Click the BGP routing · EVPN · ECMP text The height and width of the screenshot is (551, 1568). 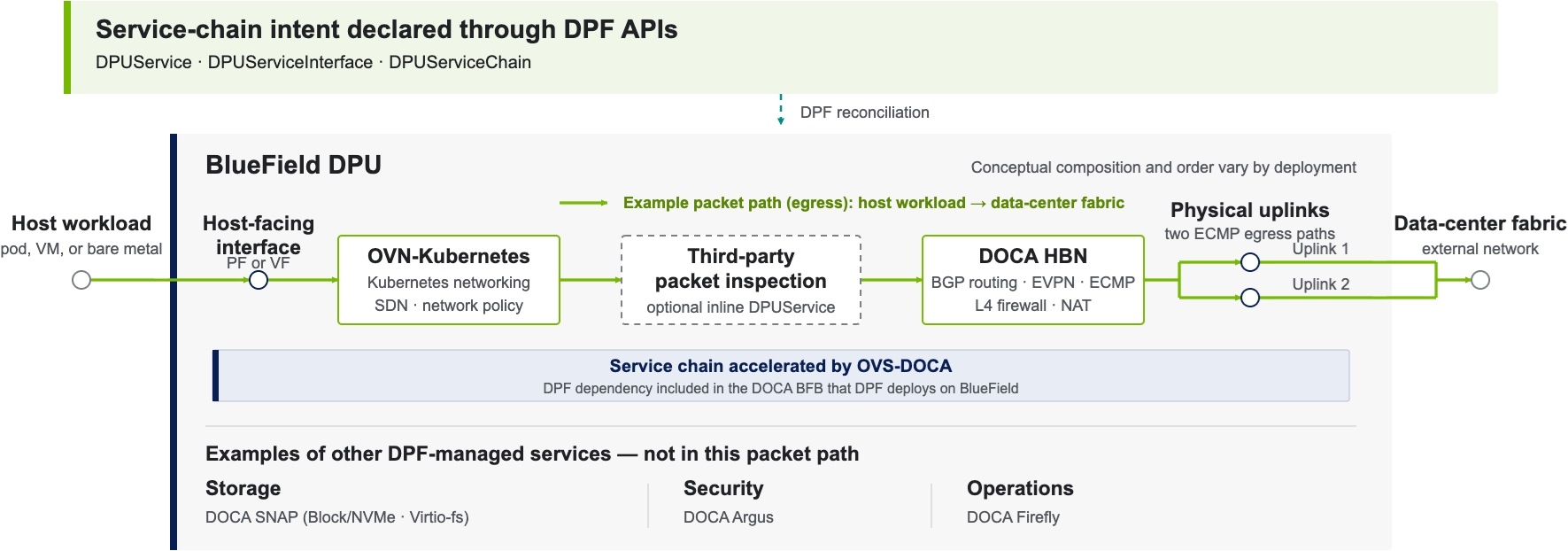tap(1033, 283)
